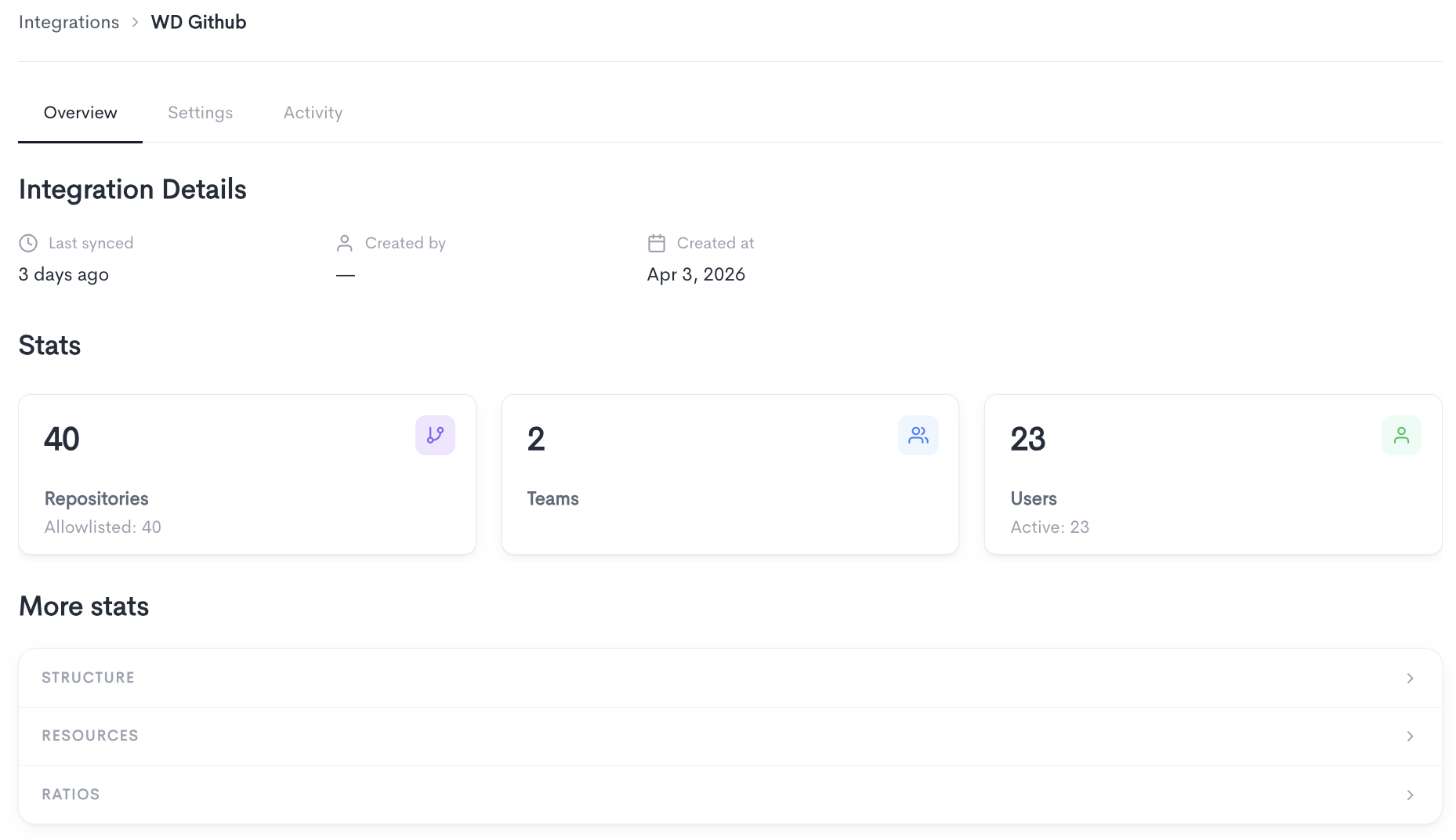Switch to the Settings tab
The image size is (1456, 840).
click(x=200, y=113)
